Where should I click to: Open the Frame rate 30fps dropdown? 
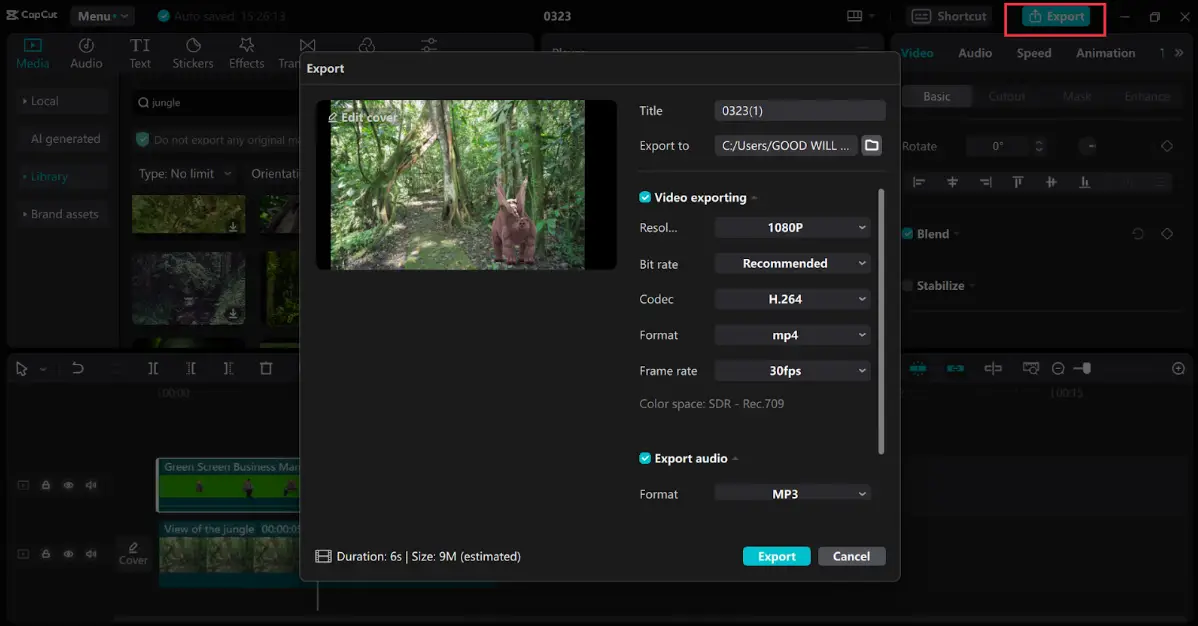pos(792,371)
